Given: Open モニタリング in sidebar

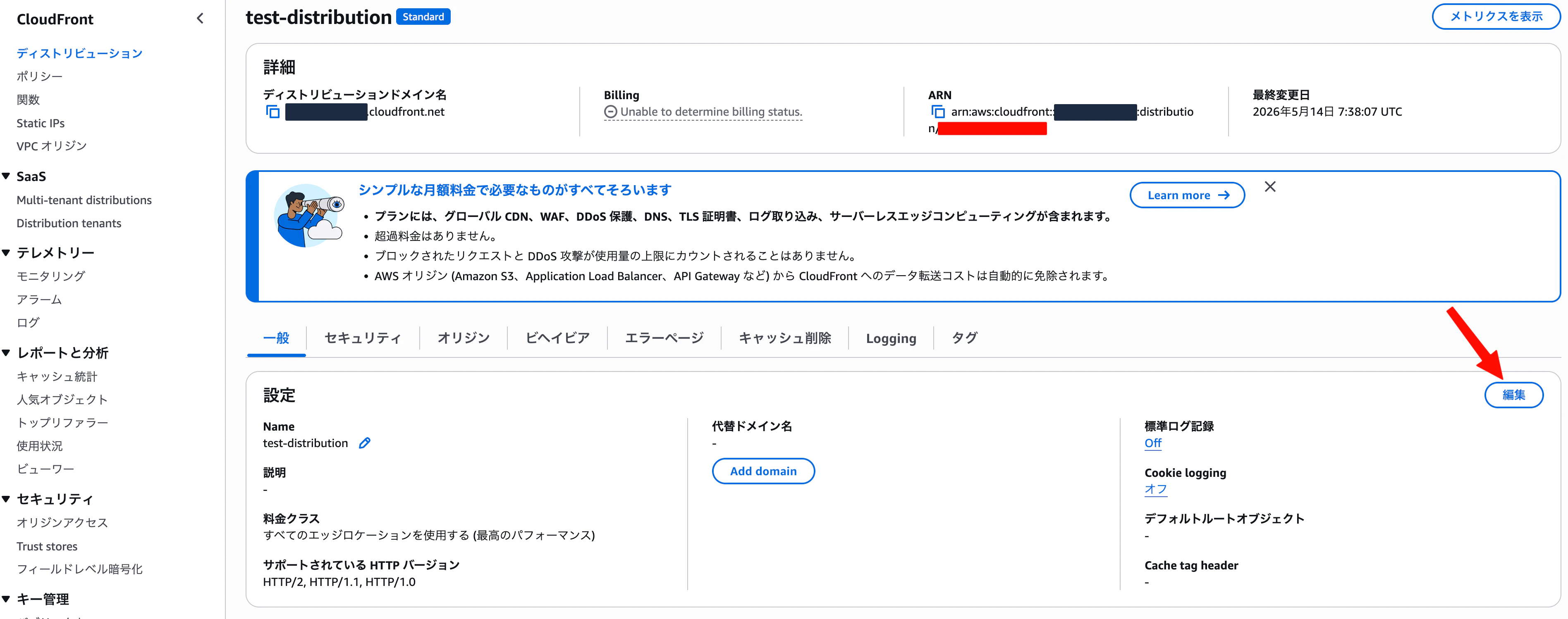Looking at the screenshot, I should point(51,277).
